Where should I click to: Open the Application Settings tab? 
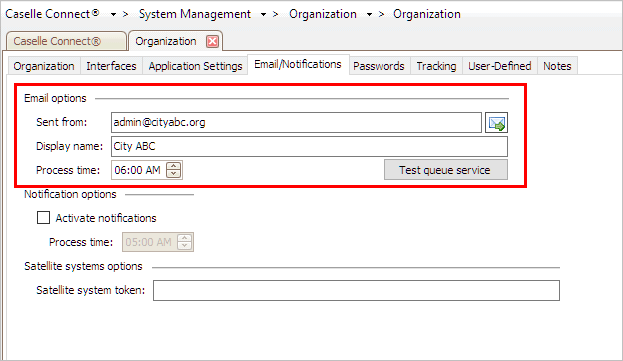tap(195, 66)
